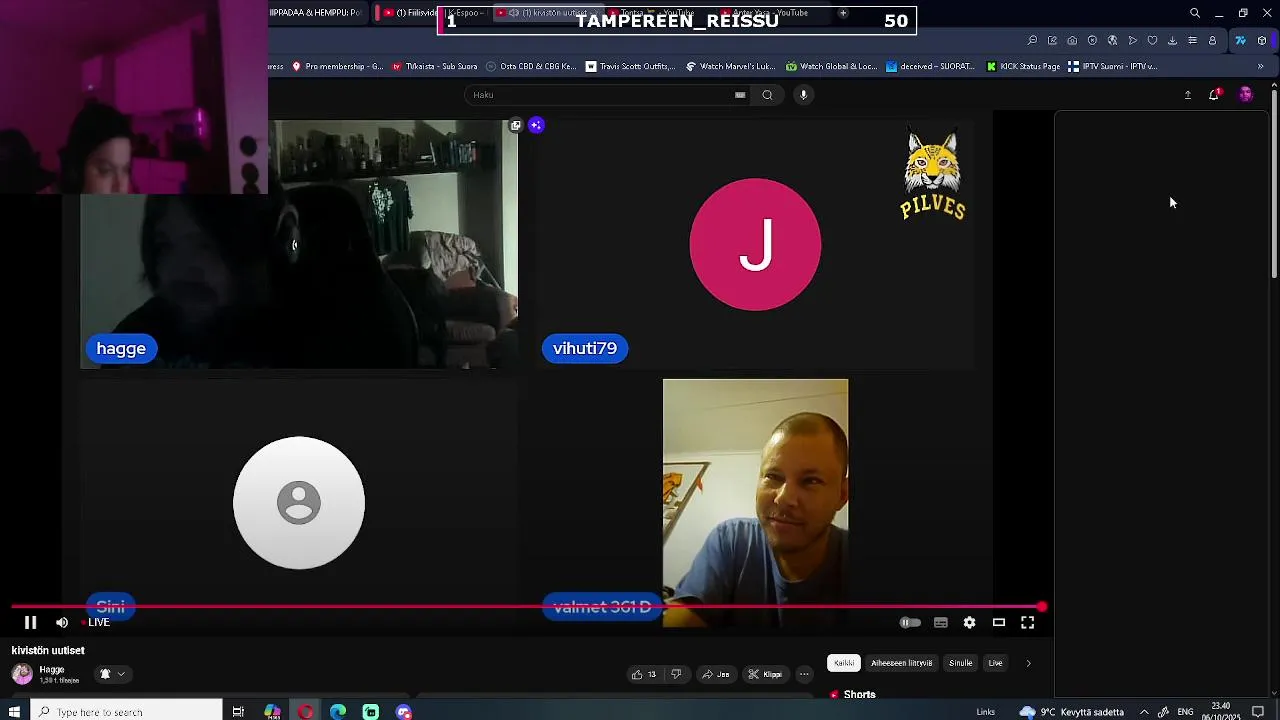Click the search magnifier button
Screen dimensions: 1280x720
pyautogui.click(x=767, y=95)
